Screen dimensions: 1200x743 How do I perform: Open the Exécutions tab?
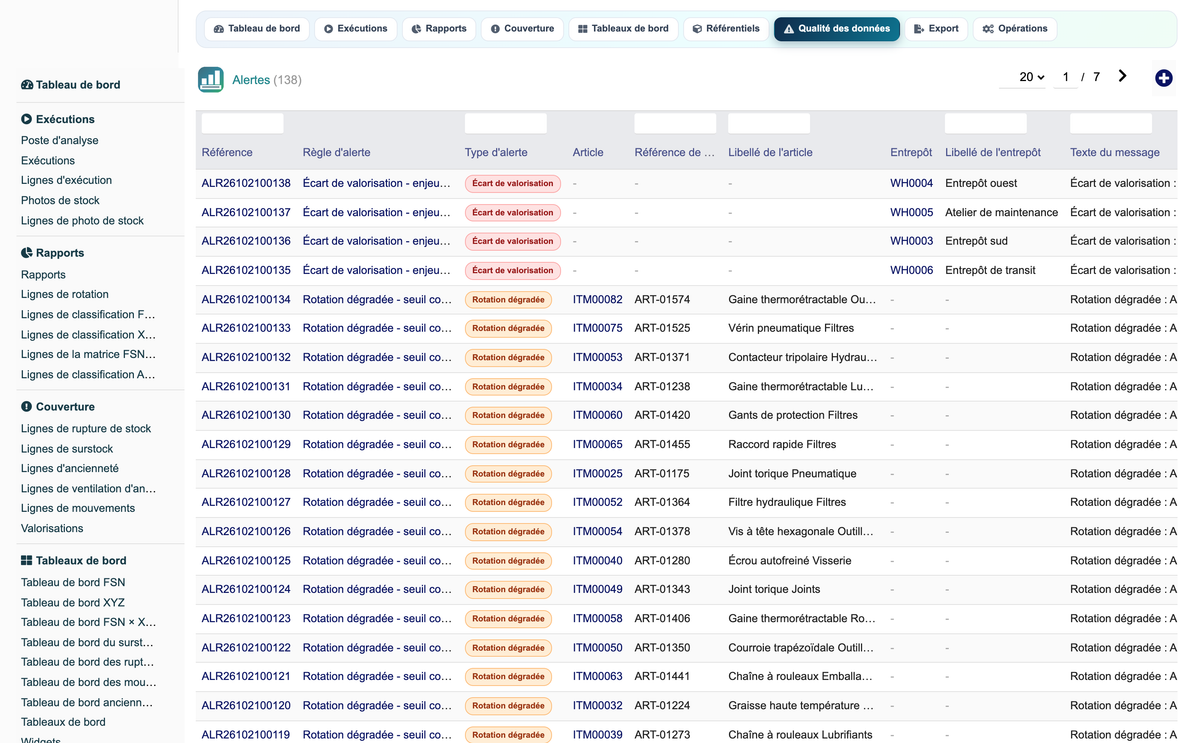[x=355, y=29]
